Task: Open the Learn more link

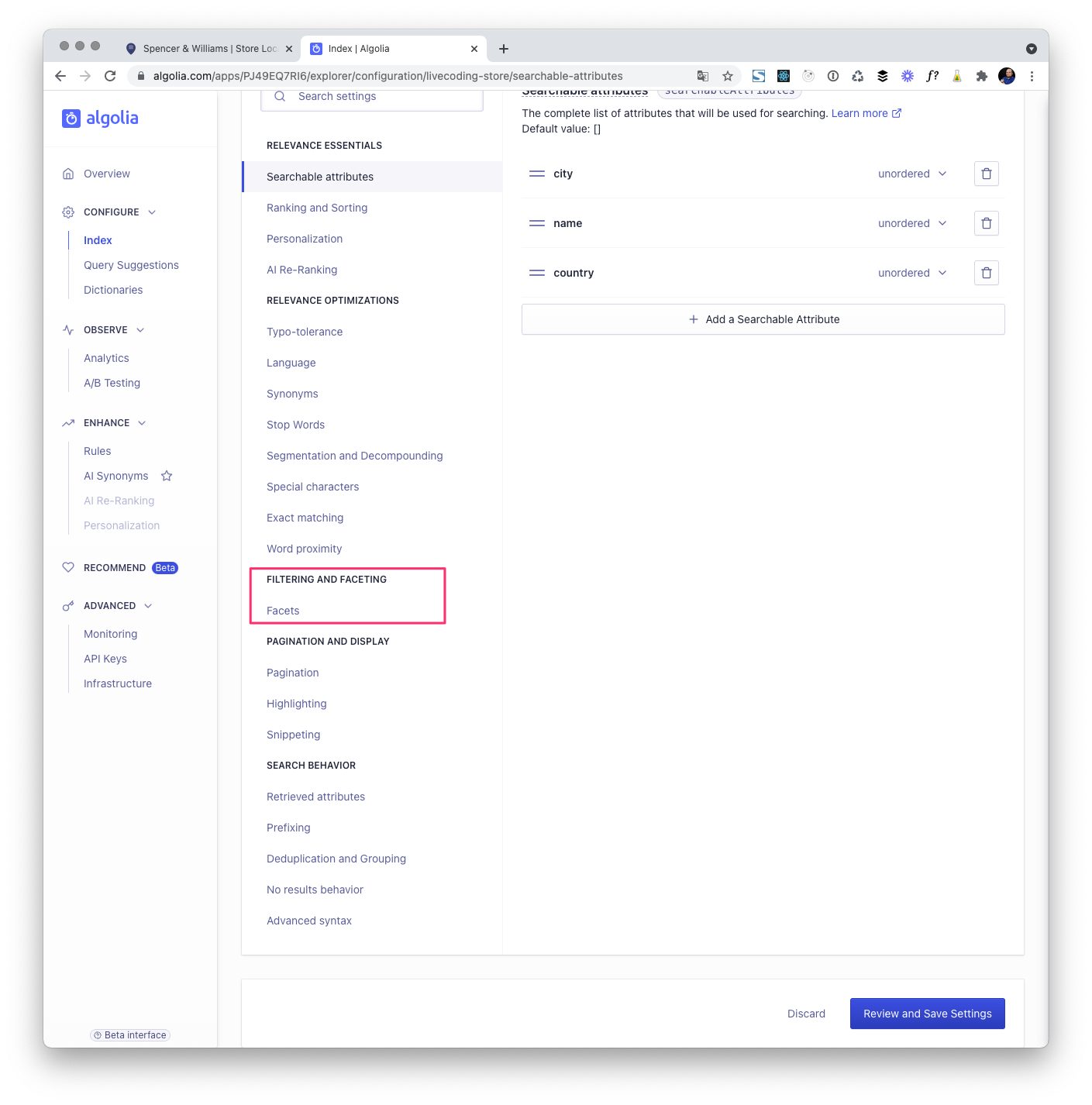Action: tap(866, 113)
